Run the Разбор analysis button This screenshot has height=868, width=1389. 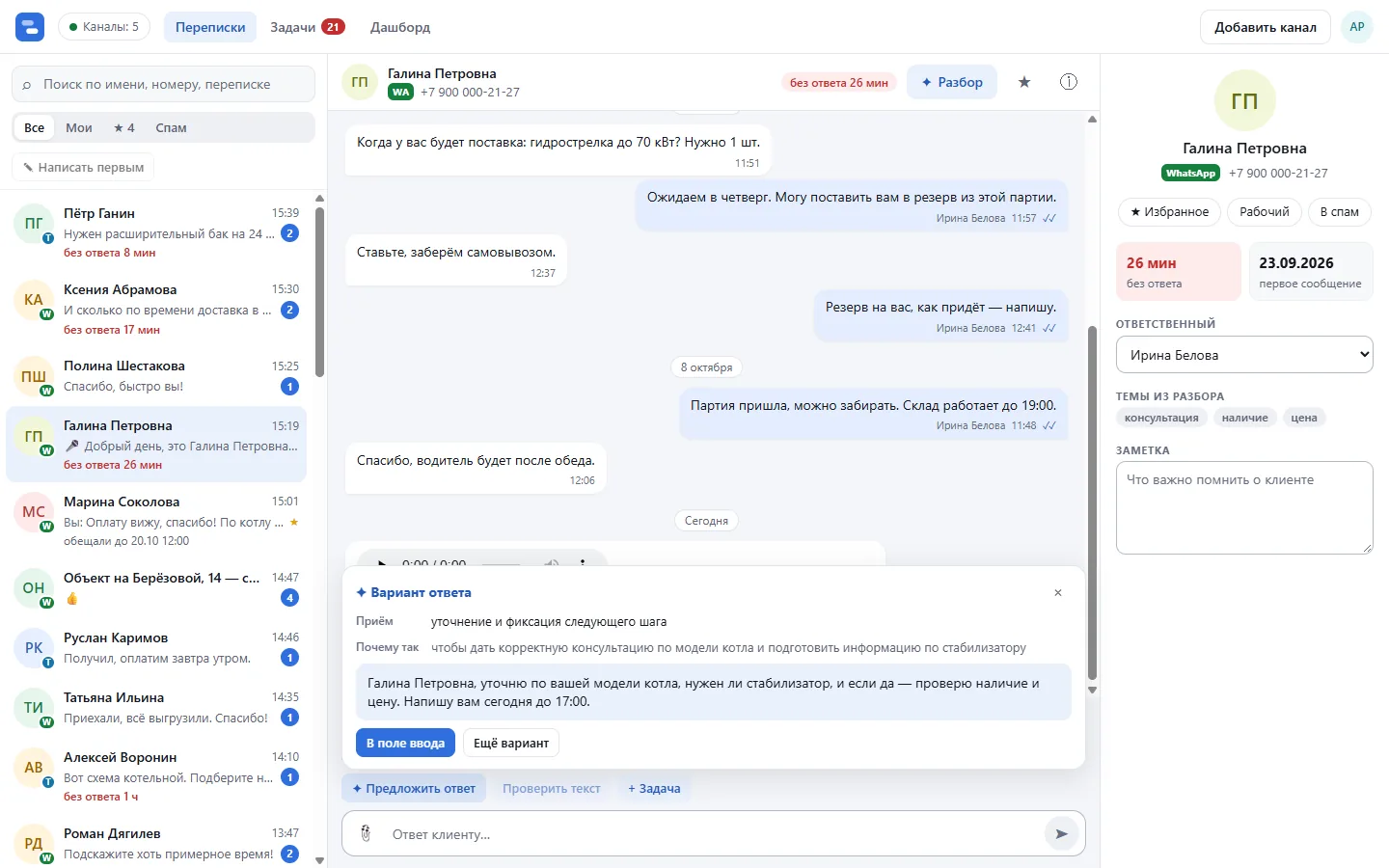point(952,82)
